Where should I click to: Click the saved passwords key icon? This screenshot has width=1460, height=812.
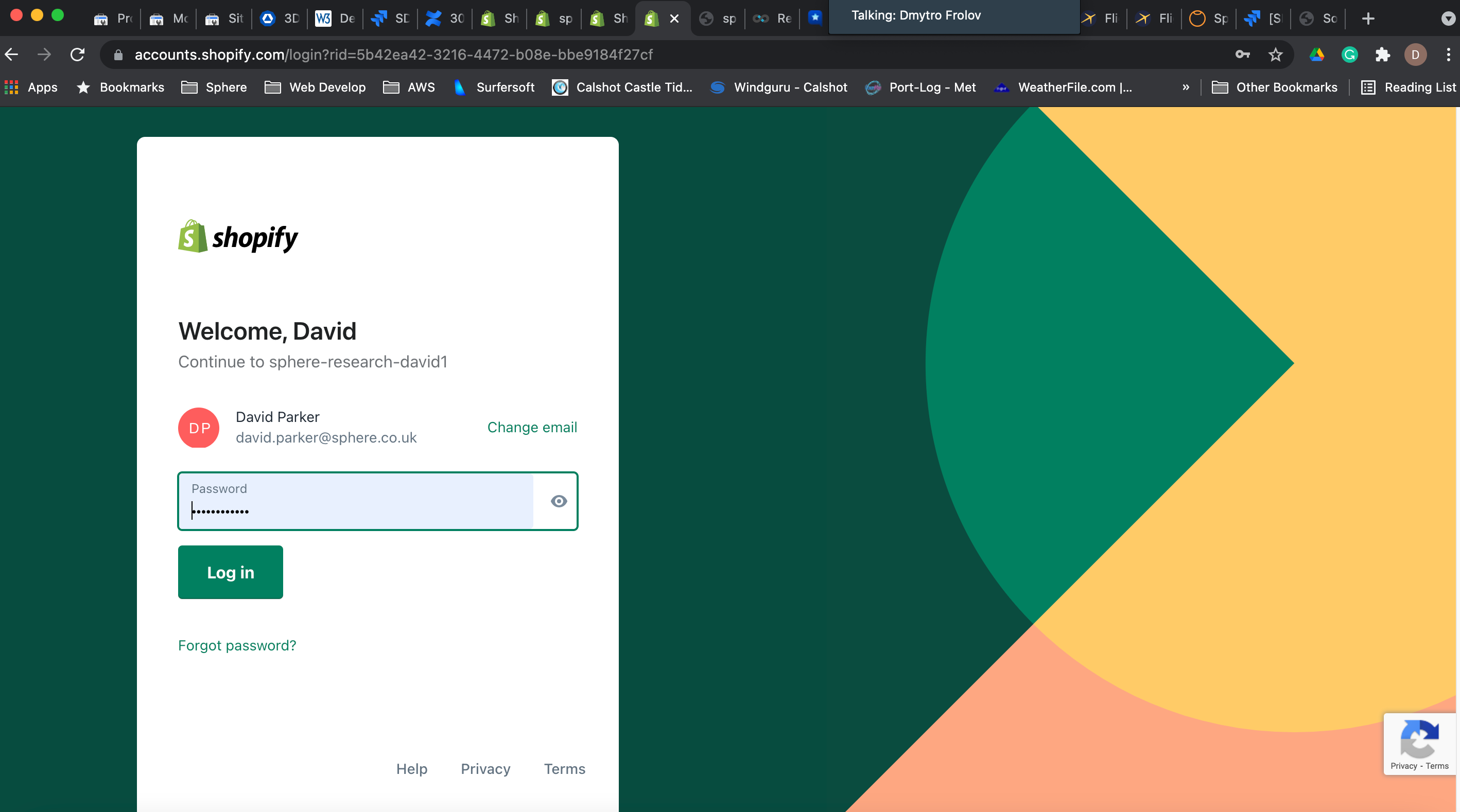tap(1242, 55)
